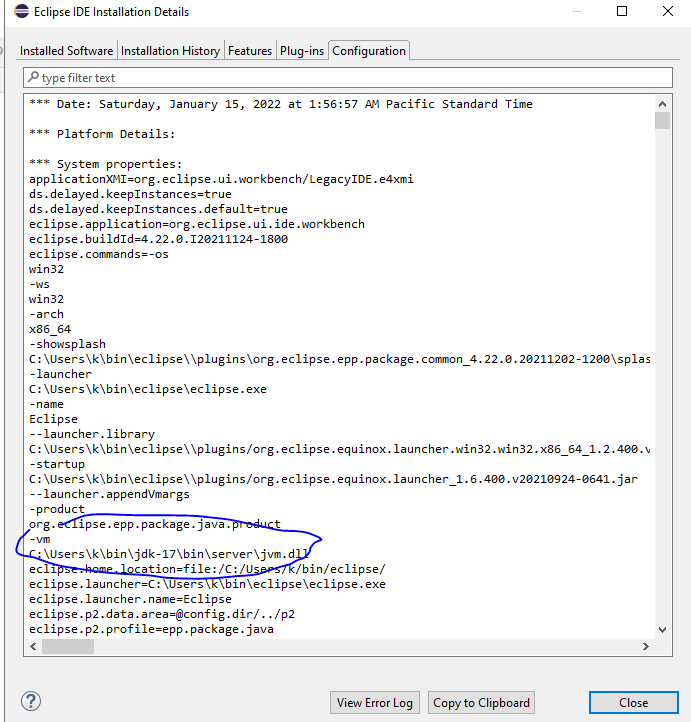Close the window with the X icon
691x722 pixels.
pyautogui.click(x=668, y=11)
